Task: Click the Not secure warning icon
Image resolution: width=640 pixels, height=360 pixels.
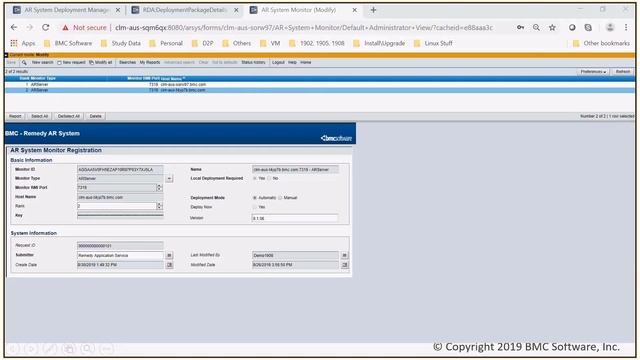Action: click(x=65, y=28)
